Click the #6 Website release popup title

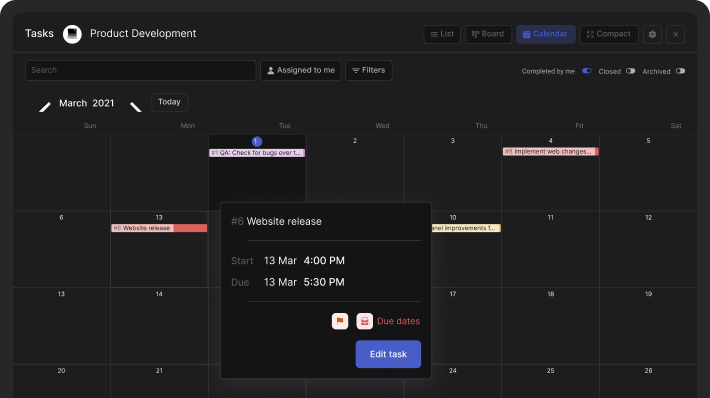pos(276,221)
